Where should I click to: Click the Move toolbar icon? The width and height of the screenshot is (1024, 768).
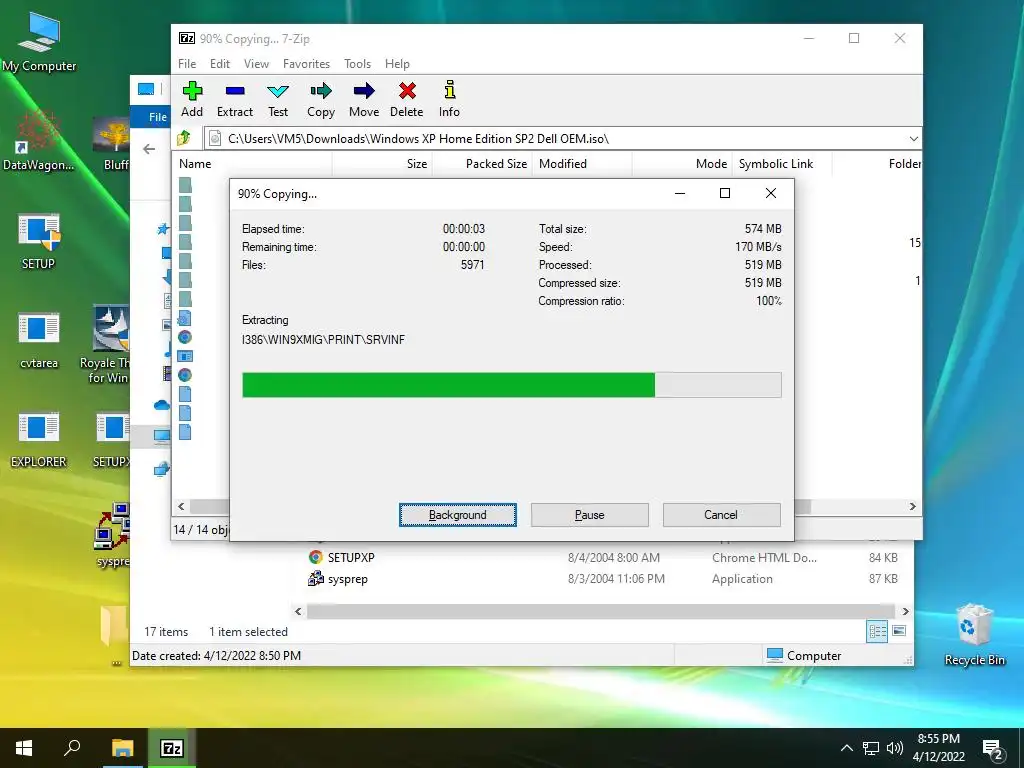tap(364, 99)
